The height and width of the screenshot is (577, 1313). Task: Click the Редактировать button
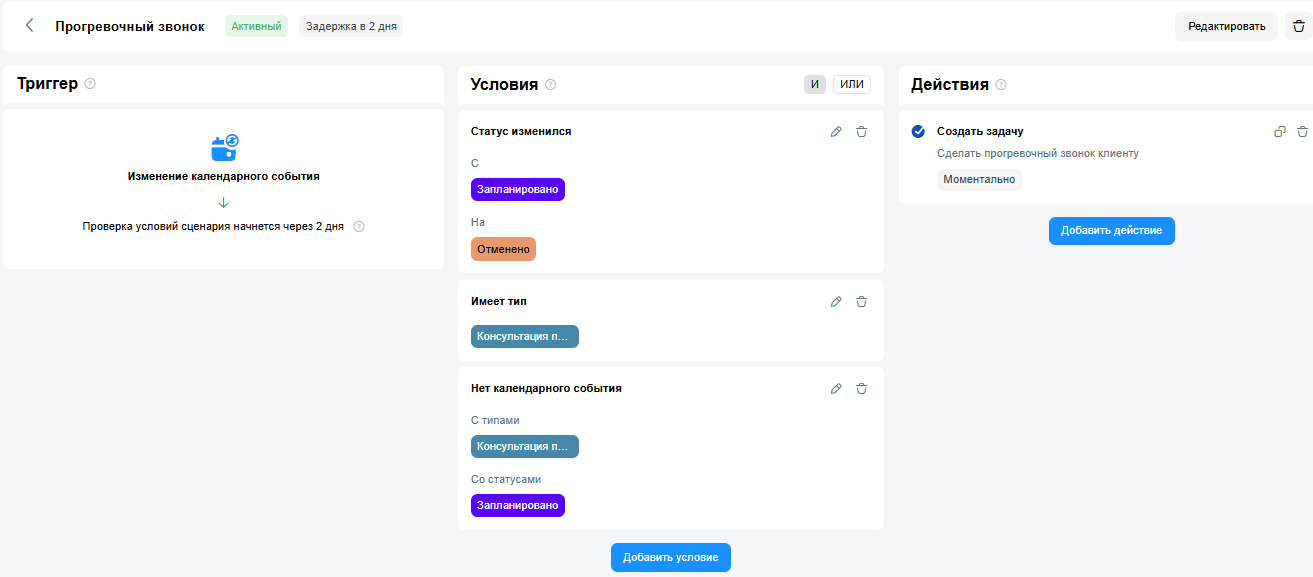click(x=1226, y=26)
